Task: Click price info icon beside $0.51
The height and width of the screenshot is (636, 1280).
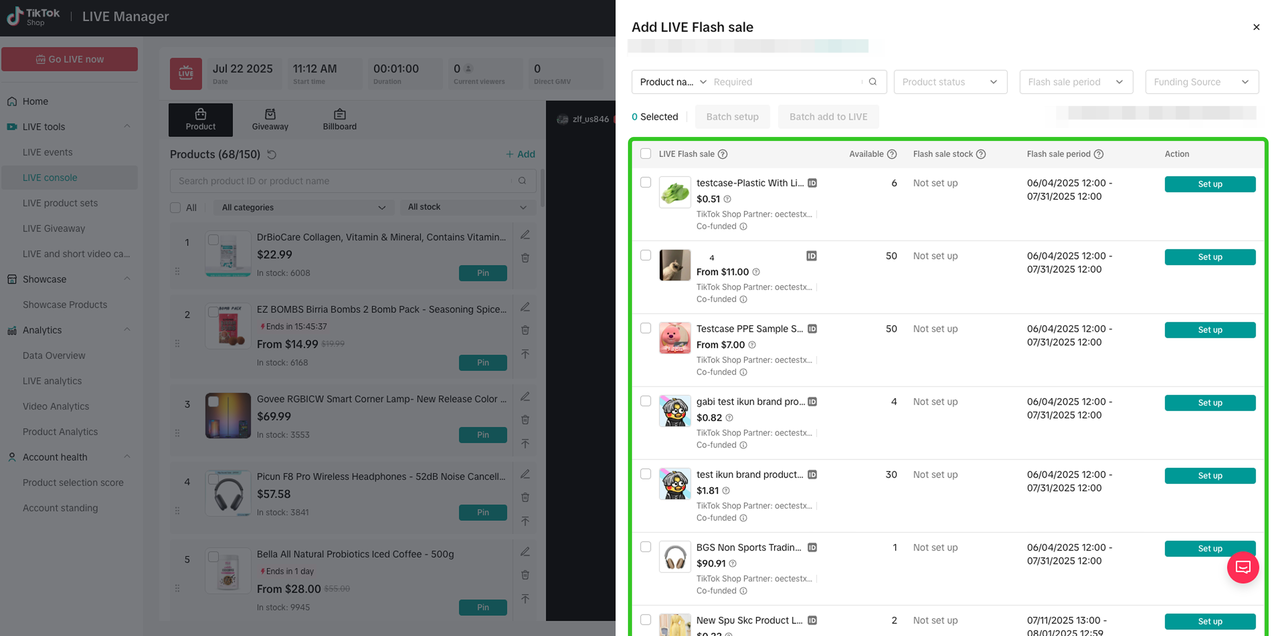Action: [727, 199]
